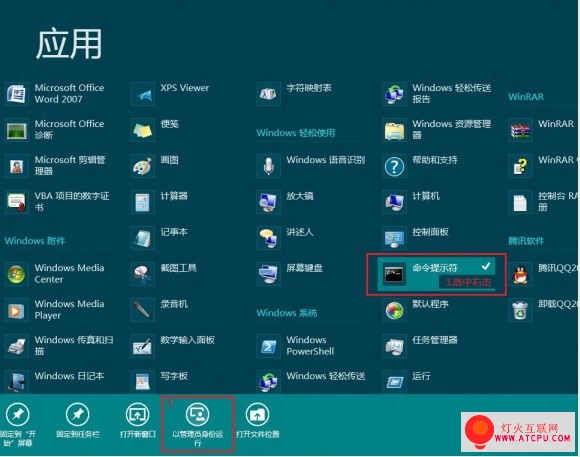Pin to Start with 固定到"开始"屏幕
Viewport: 580px width, 457px height.
point(17,424)
